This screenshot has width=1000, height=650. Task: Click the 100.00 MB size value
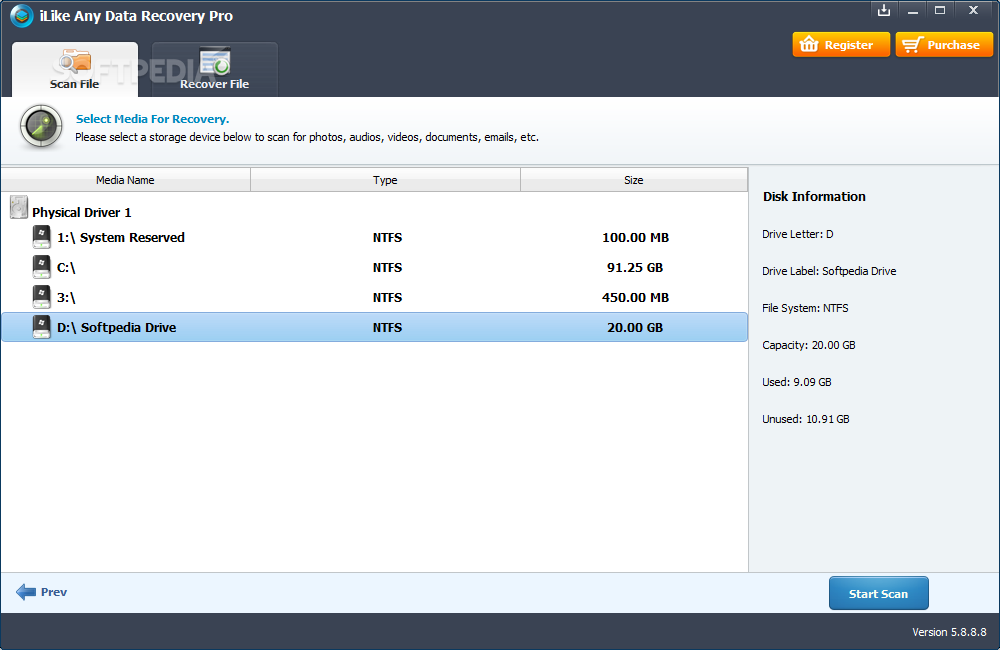point(635,237)
